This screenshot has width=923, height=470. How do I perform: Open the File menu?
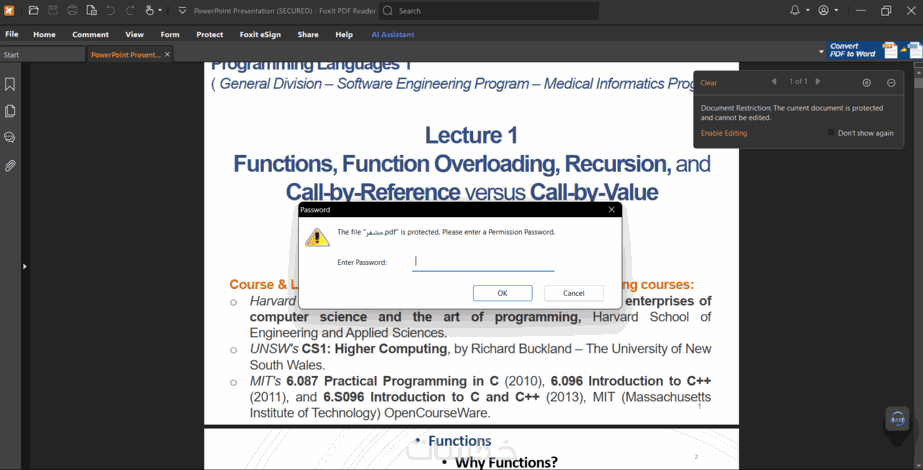point(12,34)
